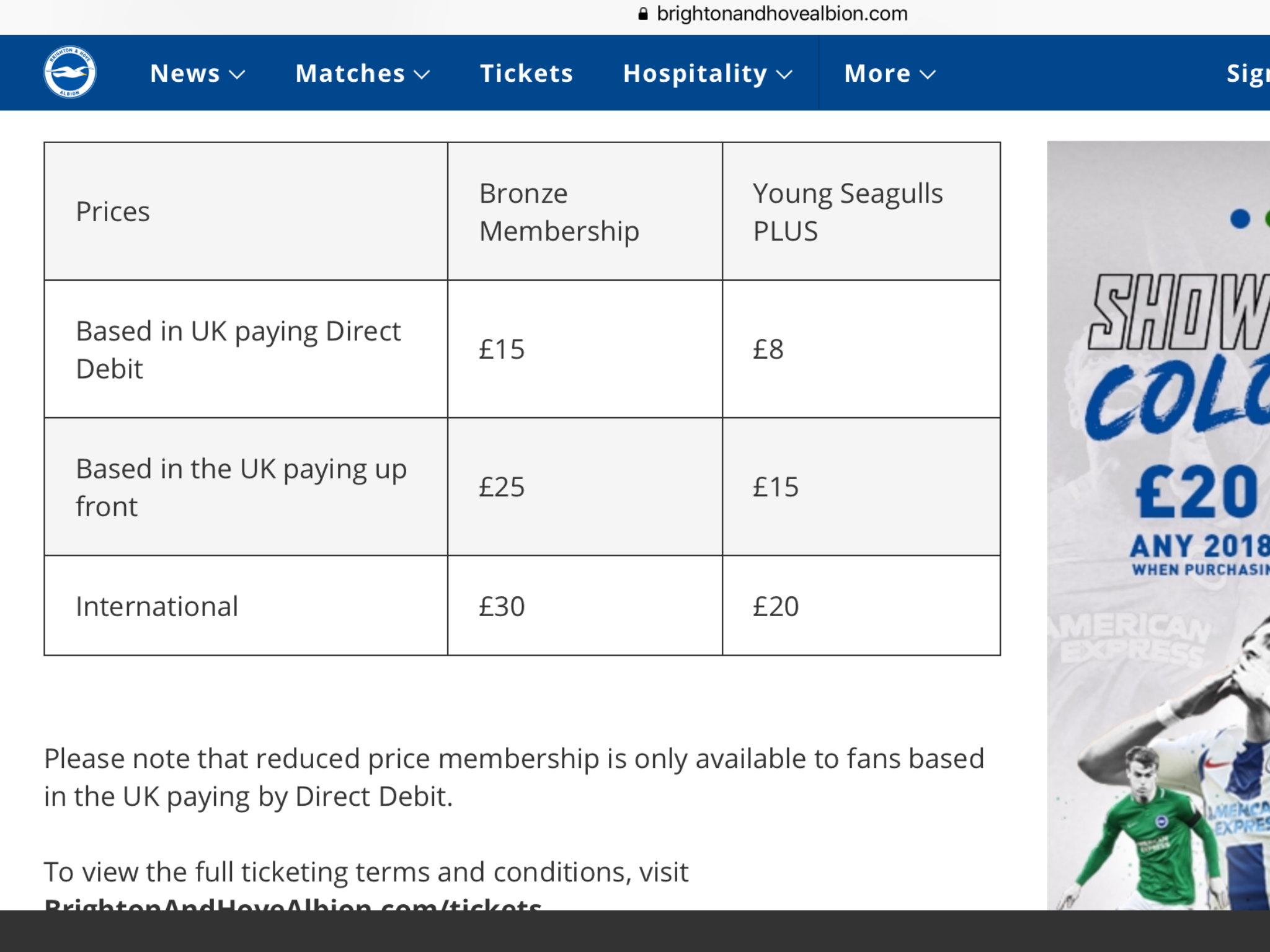Expand the News menu chevron
Screen dimensions: 1270x952
(237, 75)
